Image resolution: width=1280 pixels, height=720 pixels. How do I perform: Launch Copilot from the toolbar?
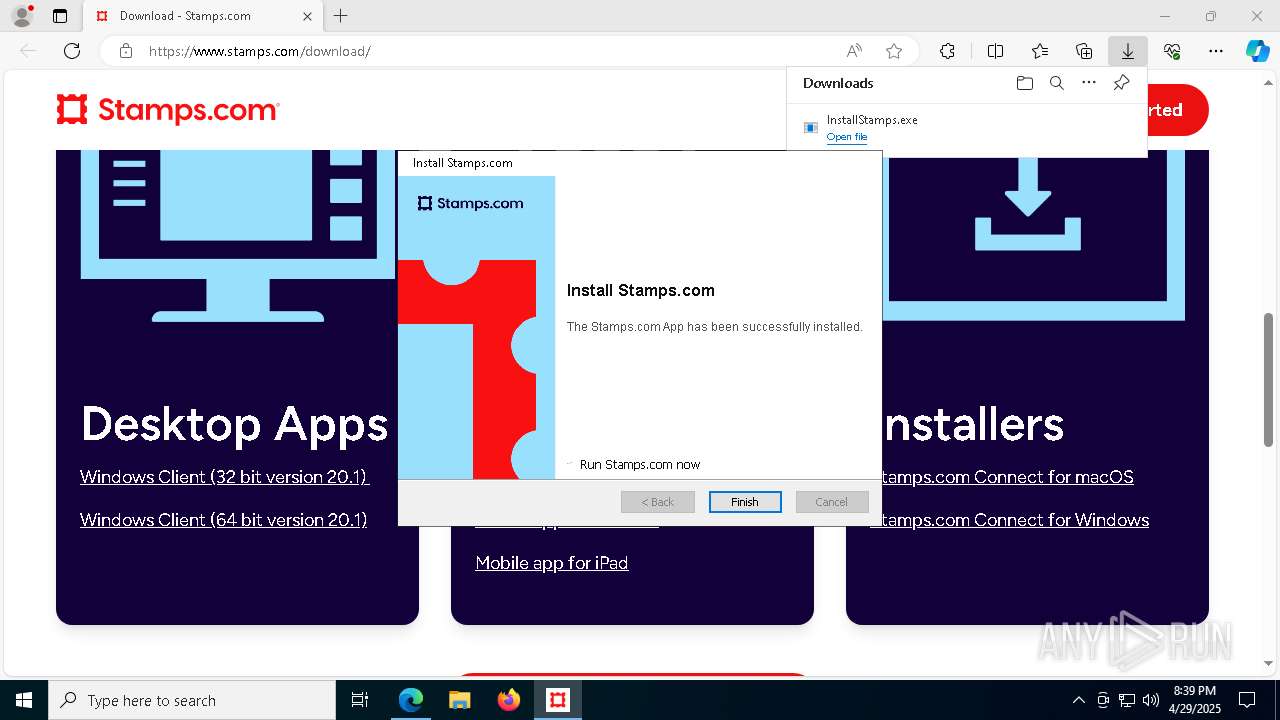[1257, 51]
